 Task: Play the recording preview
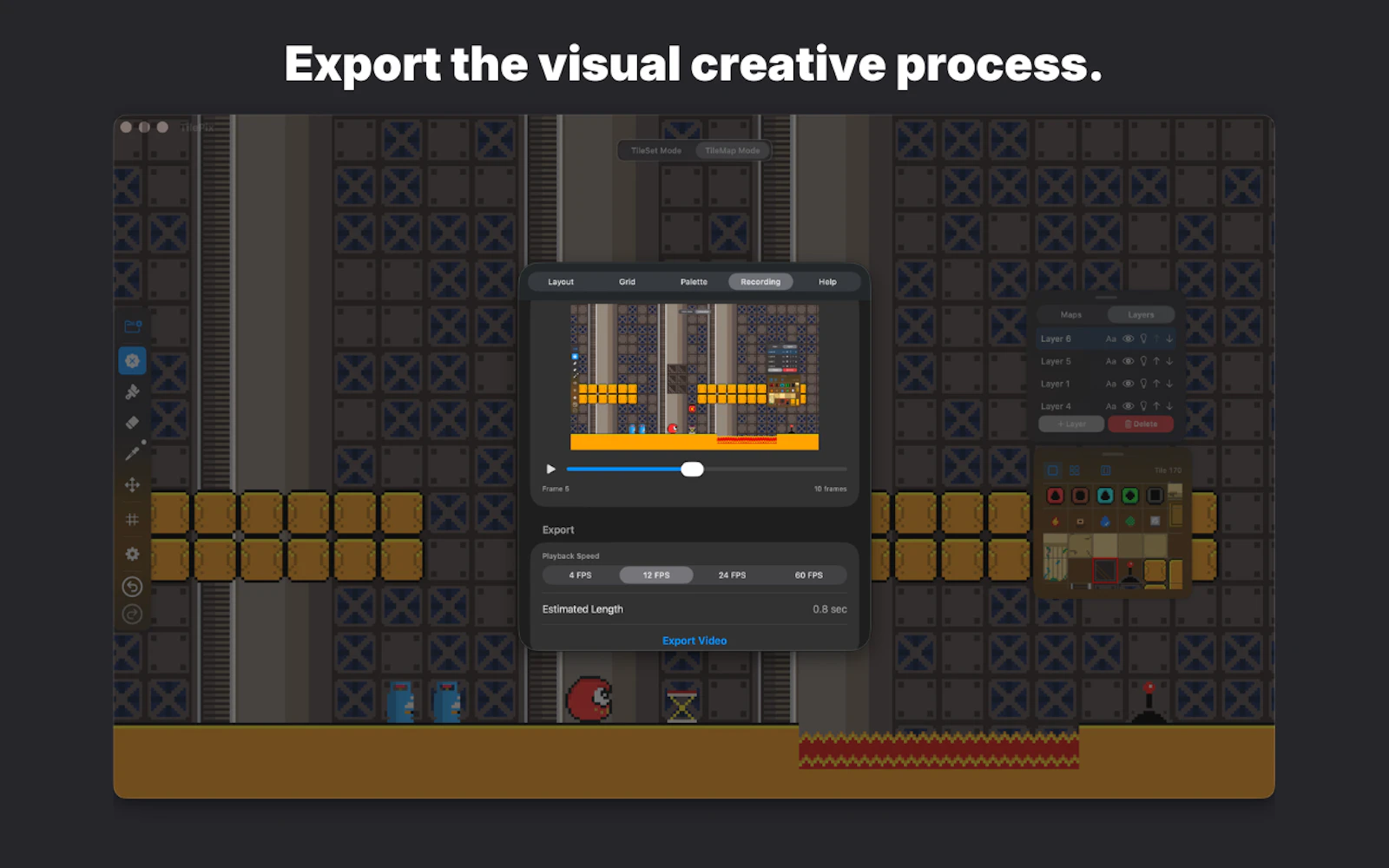click(550, 469)
